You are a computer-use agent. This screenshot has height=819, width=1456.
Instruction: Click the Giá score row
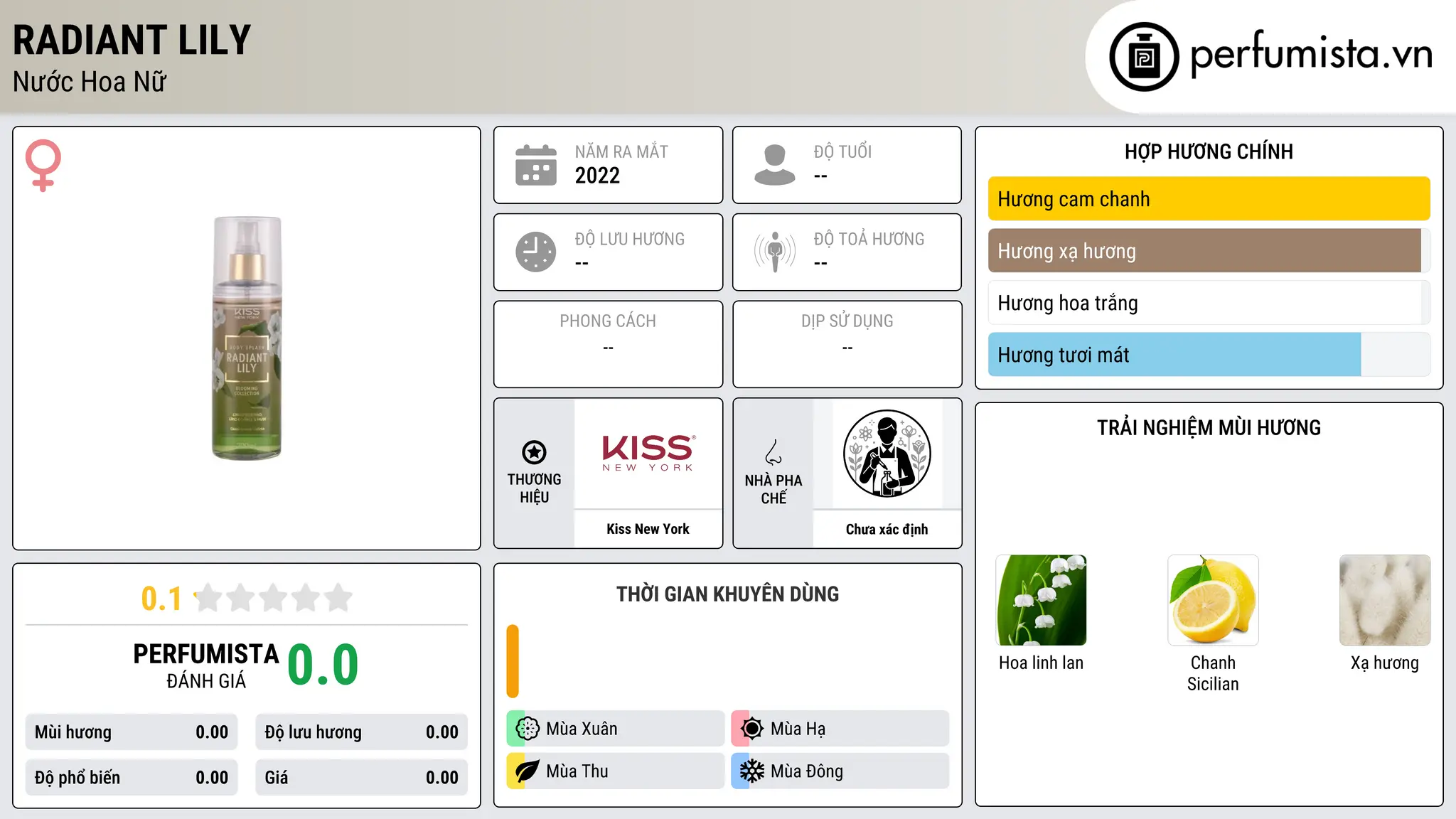361,778
